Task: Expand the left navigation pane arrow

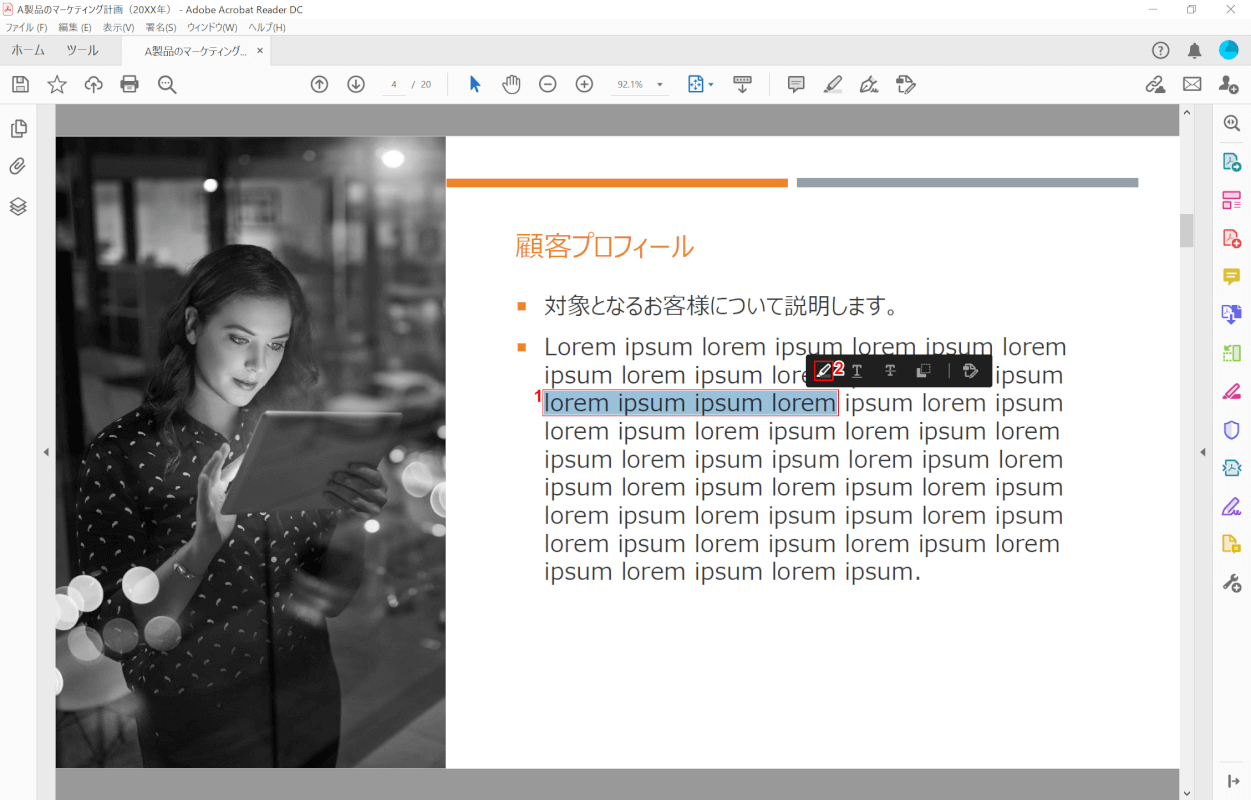Action: click(x=45, y=452)
